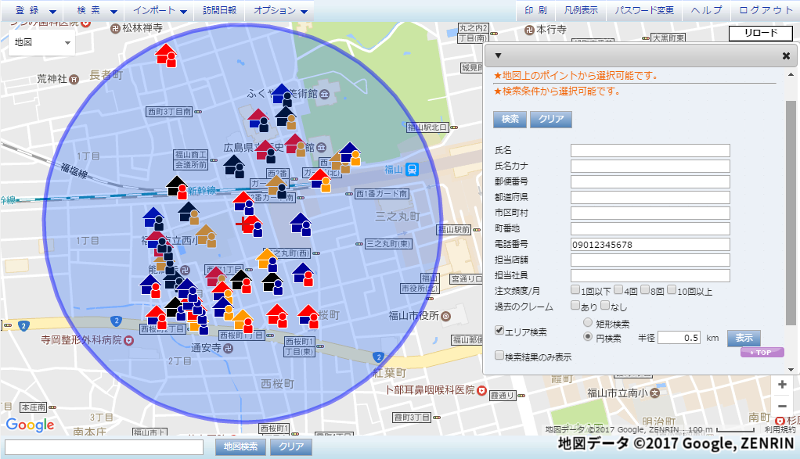Screen dimensions: 800x459
Task: Click the 福山 station train icon
Action: coord(412,169)
